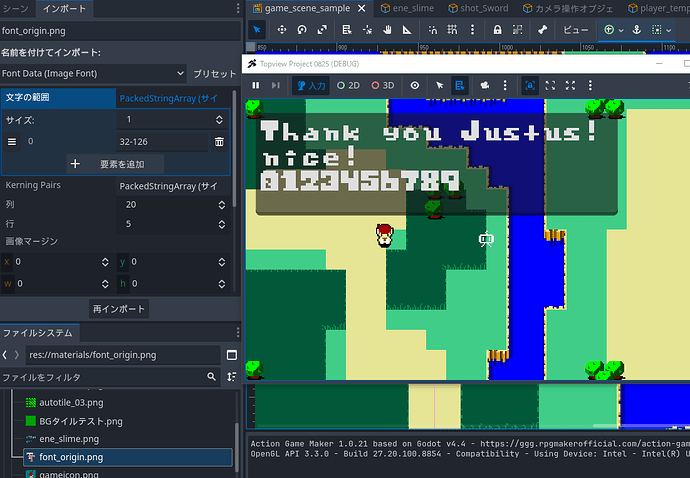Adjust the 列 columns stepper value 20

pos(221,205)
